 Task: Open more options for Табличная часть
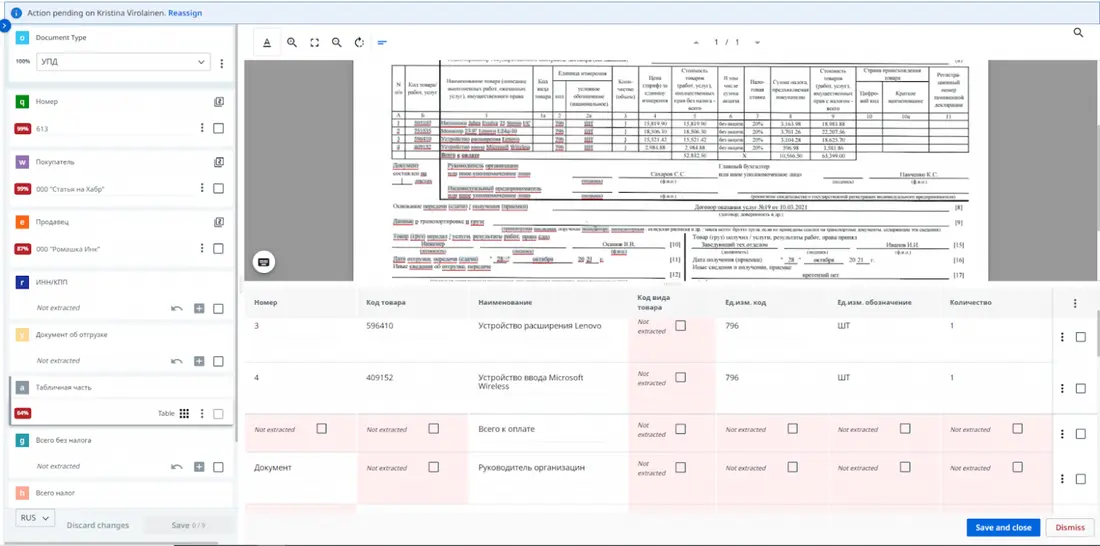202,413
